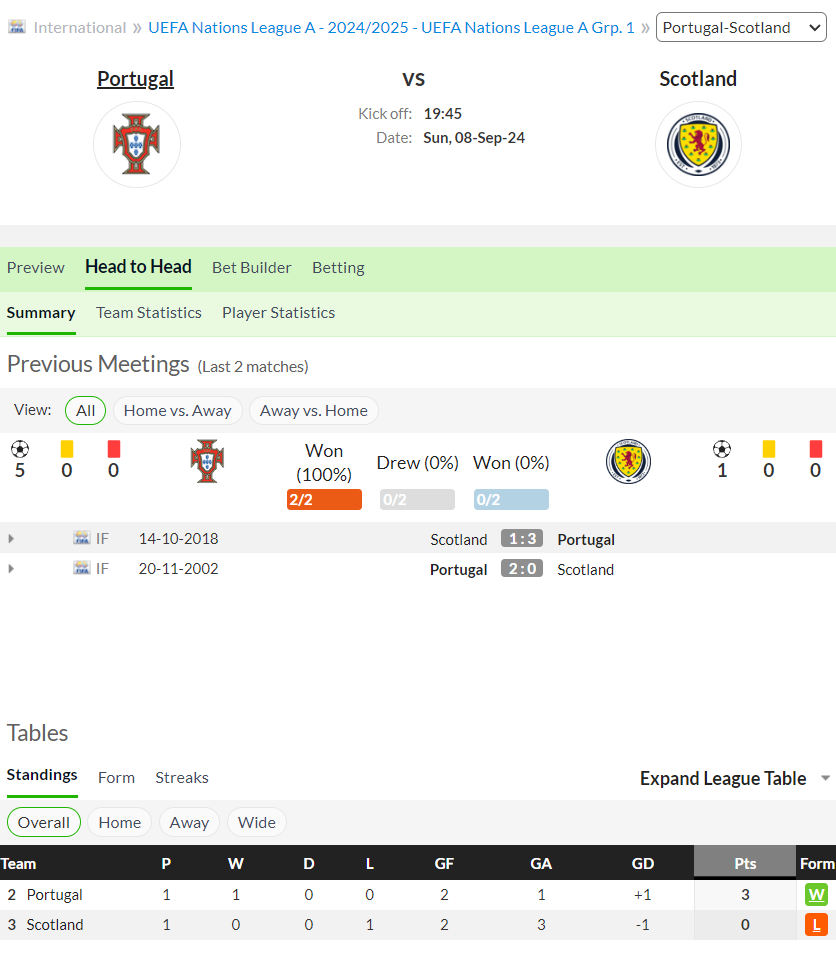Click the FIFA flag icon beside International

(17, 27)
